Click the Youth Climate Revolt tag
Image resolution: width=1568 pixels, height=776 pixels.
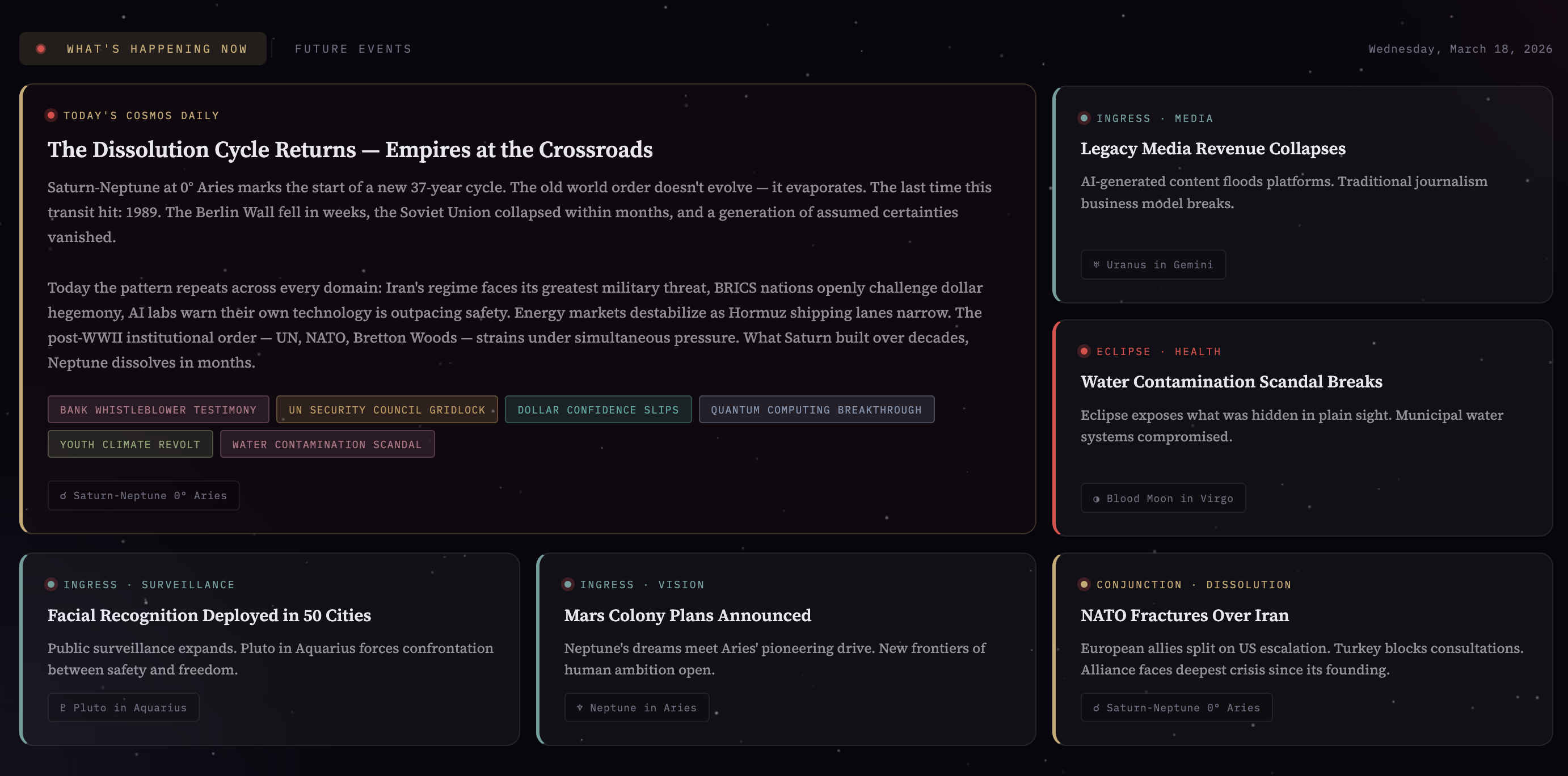[130, 444]
